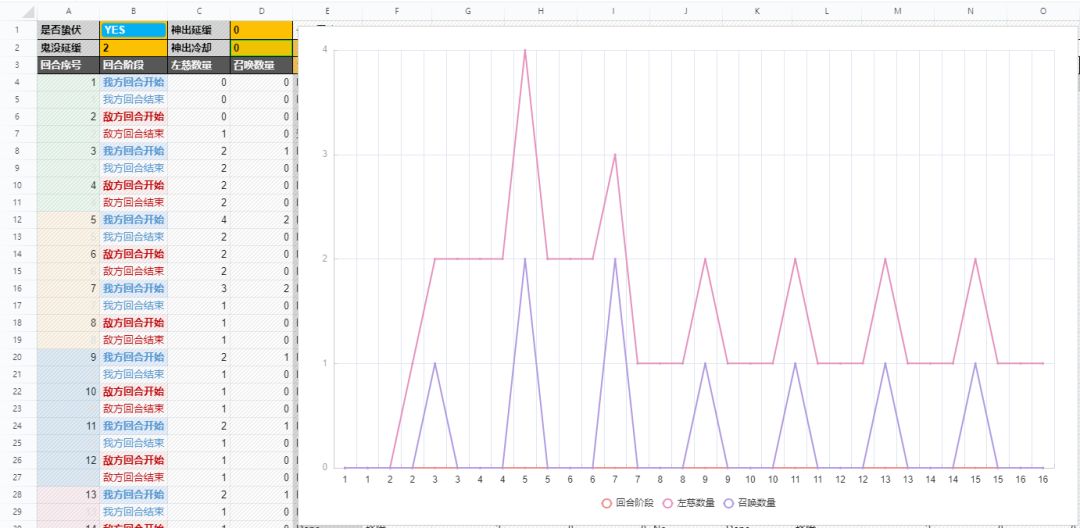
Task: Click 召唤数量 value 1 in row 8
Action: [x=261, y=151]
